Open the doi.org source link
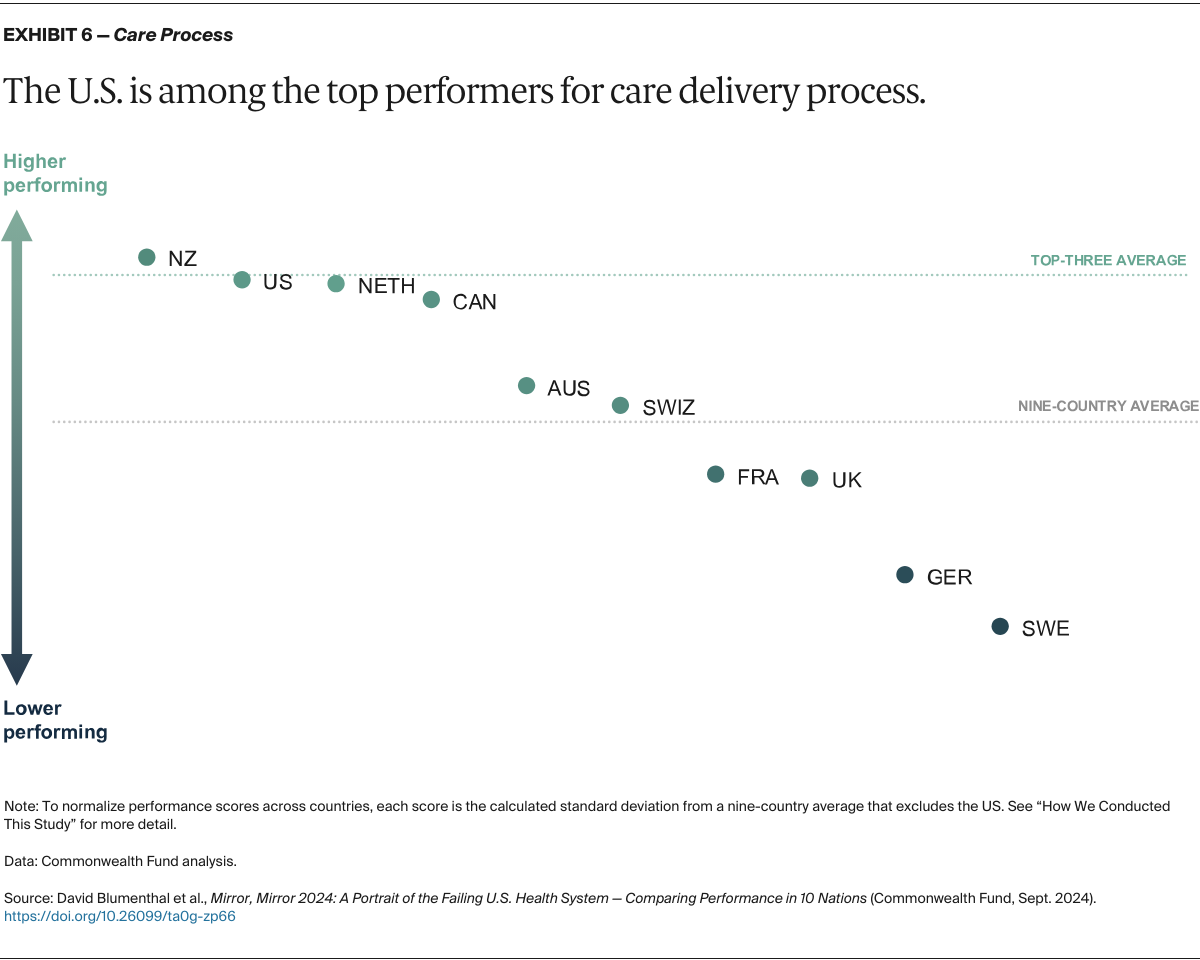The width and height of the screenshot is (1200, 960). coord(120,916)
